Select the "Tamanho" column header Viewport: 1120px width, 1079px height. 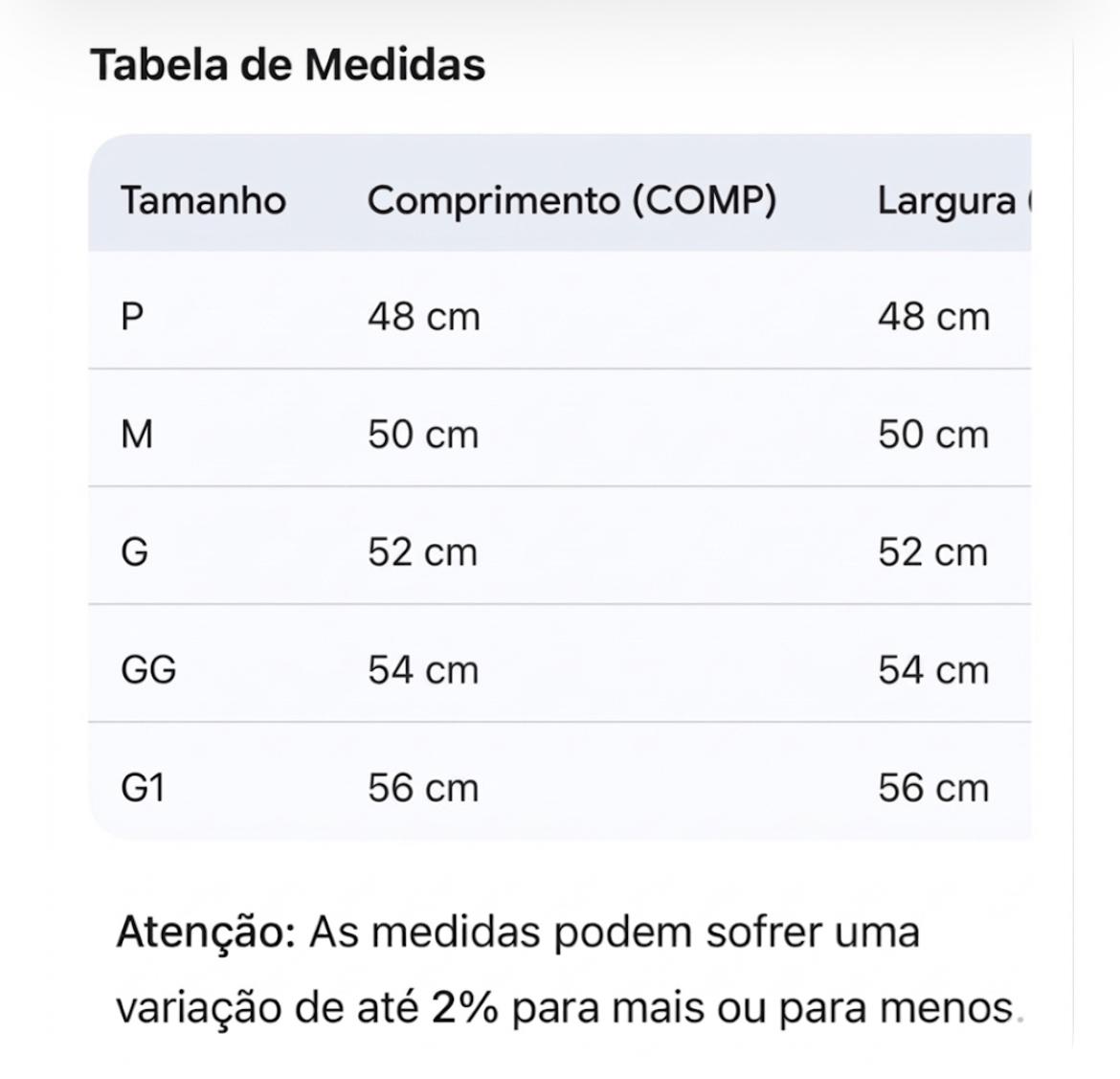pos(203,201)
